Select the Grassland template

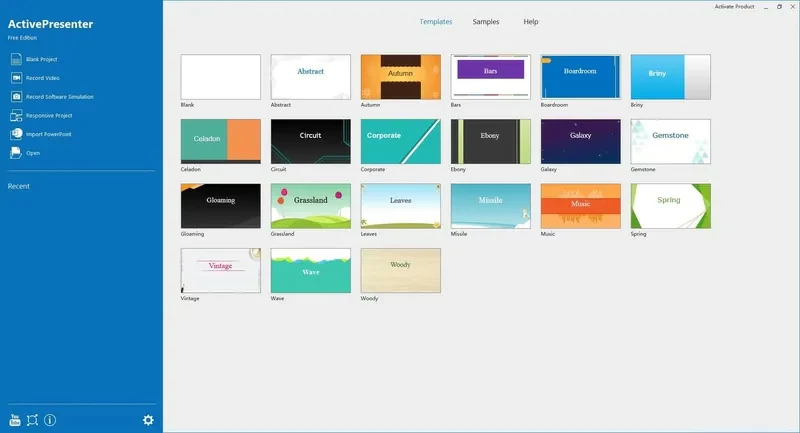click(310, 206)
